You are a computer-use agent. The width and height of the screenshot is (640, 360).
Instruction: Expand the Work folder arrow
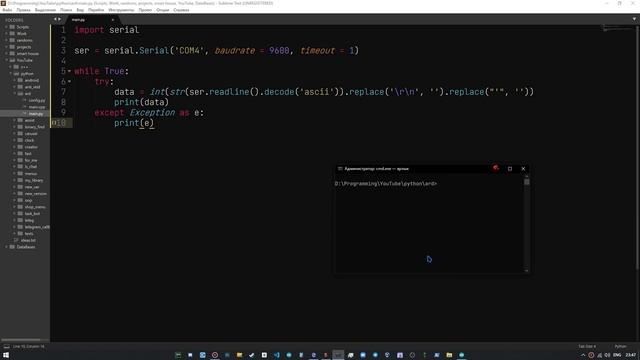click(7, 33)
